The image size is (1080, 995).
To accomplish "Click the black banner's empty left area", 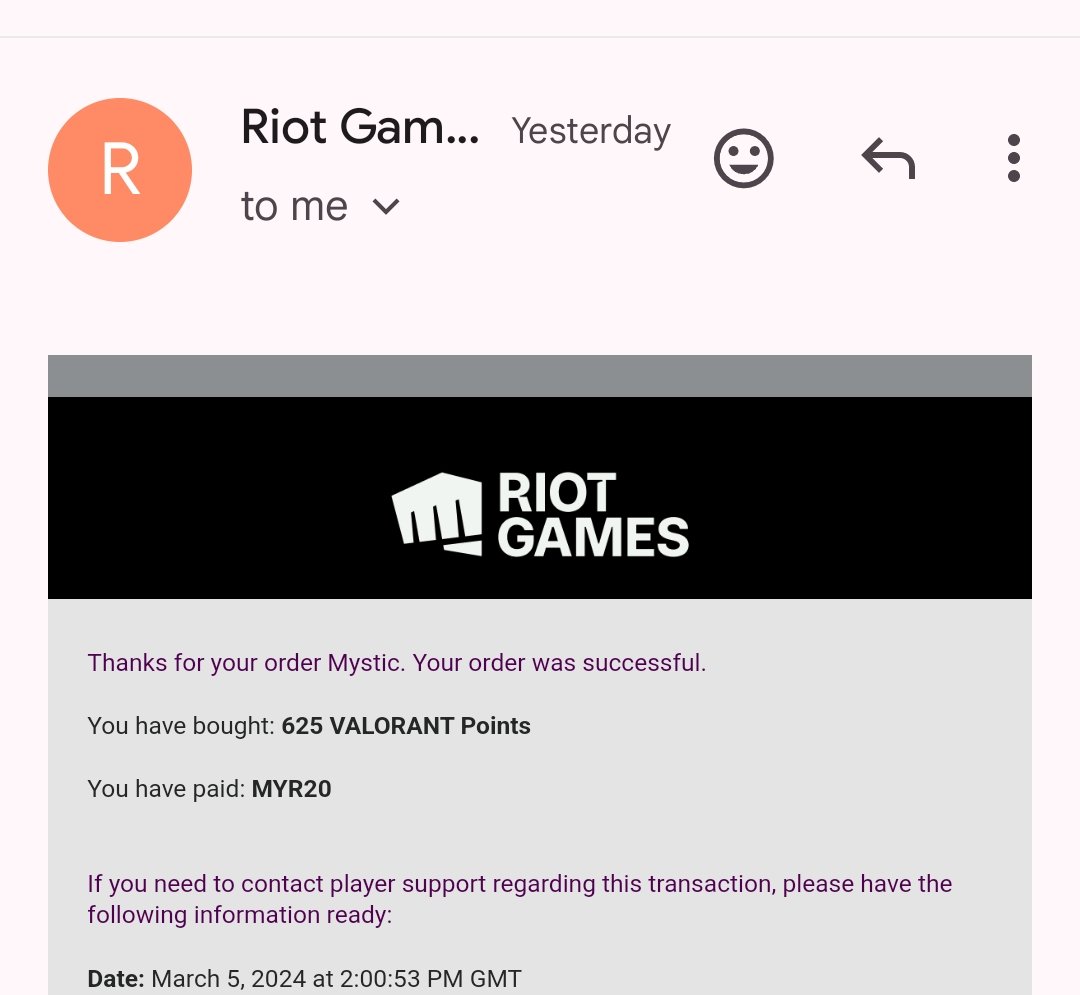I will pos(200,500).
